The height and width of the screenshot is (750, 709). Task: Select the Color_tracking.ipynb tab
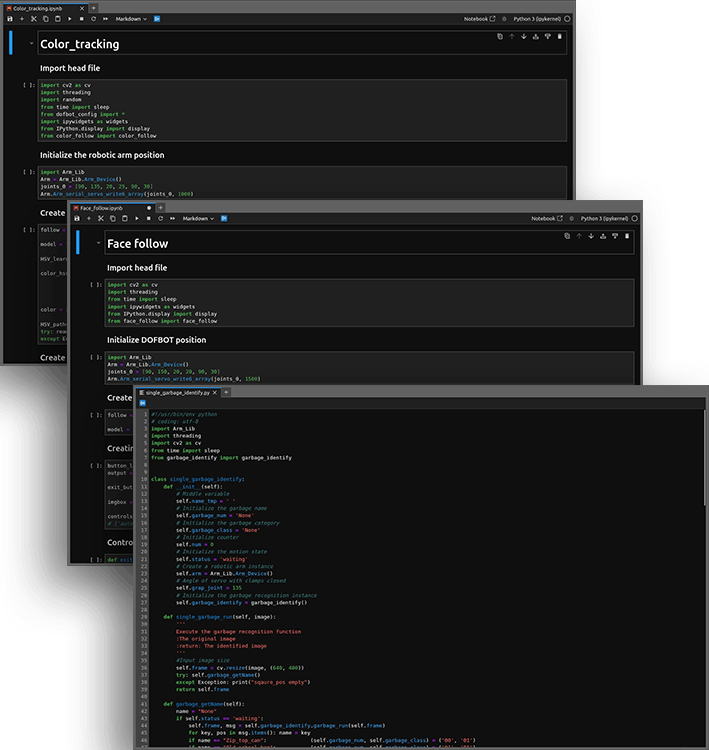[x=38, y=9]
